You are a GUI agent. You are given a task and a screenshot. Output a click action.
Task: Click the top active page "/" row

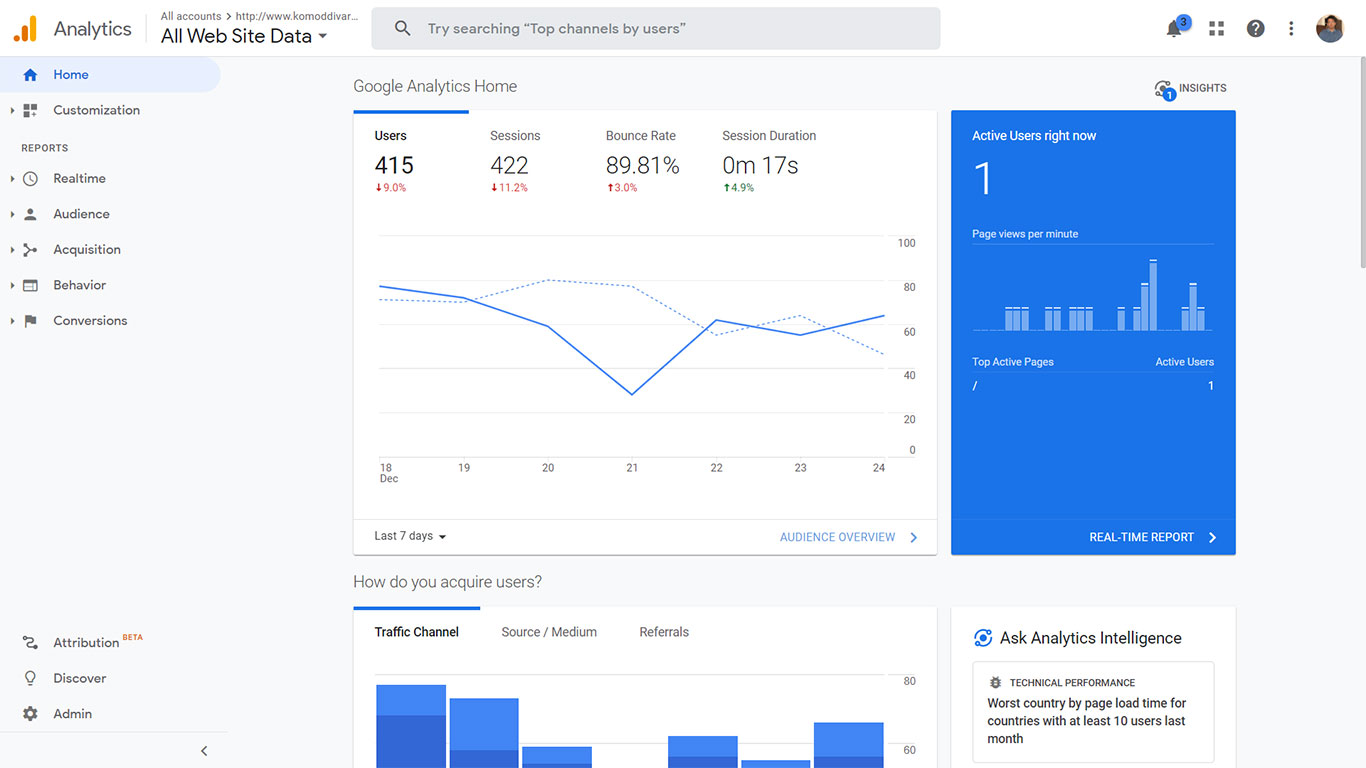point(1093,386)
